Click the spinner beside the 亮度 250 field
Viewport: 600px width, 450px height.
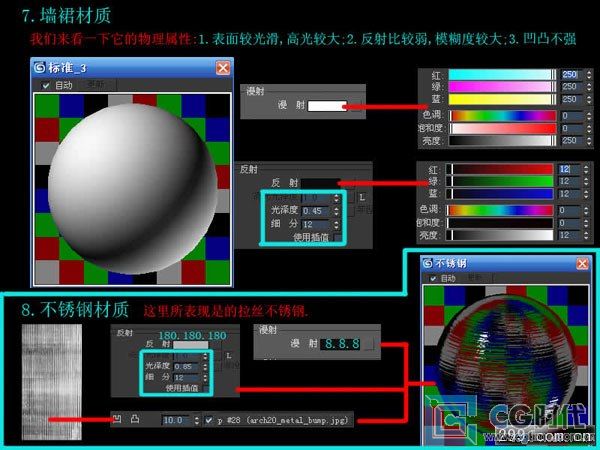[x=589, y=141]
